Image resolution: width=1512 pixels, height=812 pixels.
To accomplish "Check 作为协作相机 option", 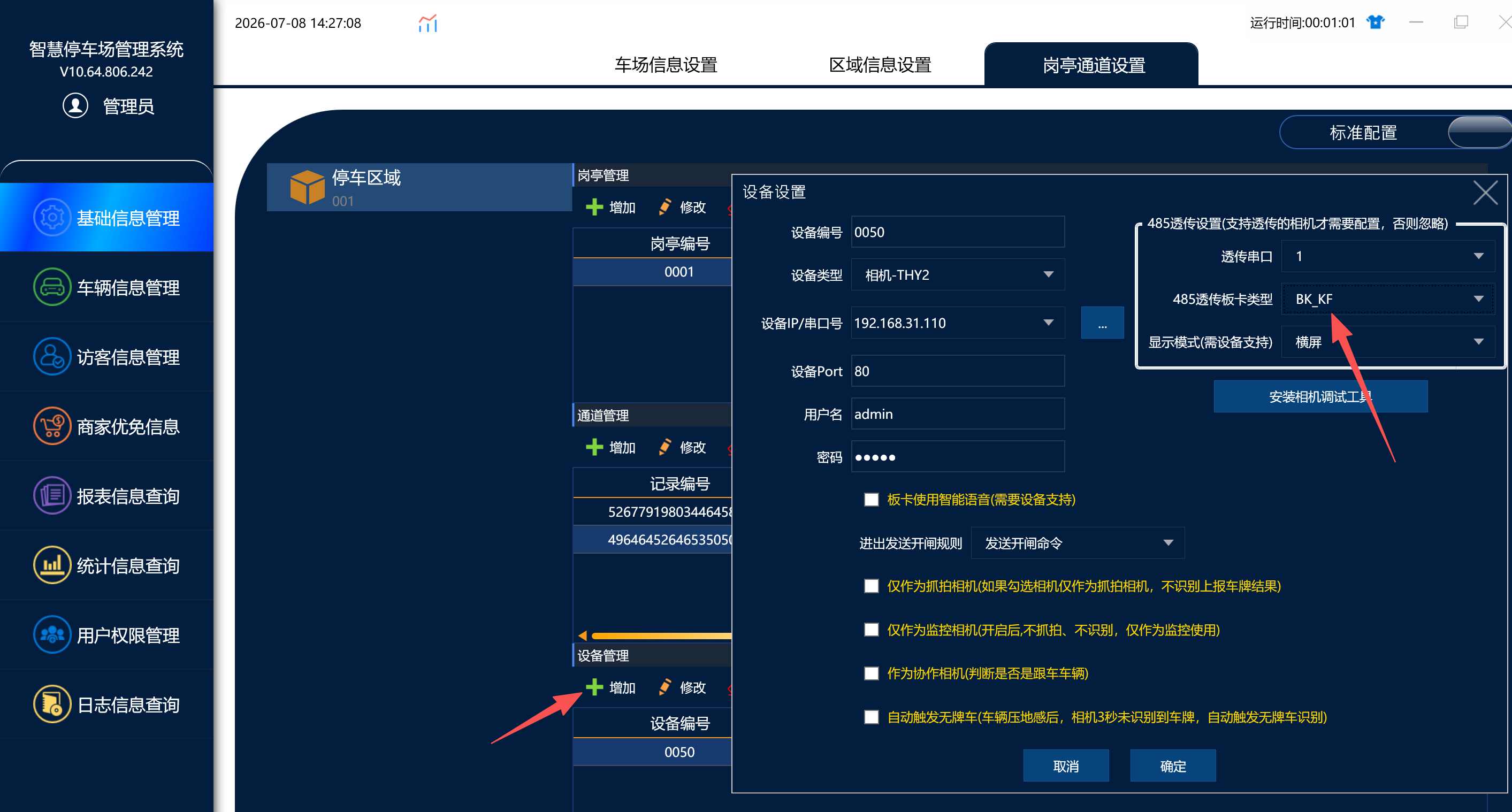I will click(871, 673).
